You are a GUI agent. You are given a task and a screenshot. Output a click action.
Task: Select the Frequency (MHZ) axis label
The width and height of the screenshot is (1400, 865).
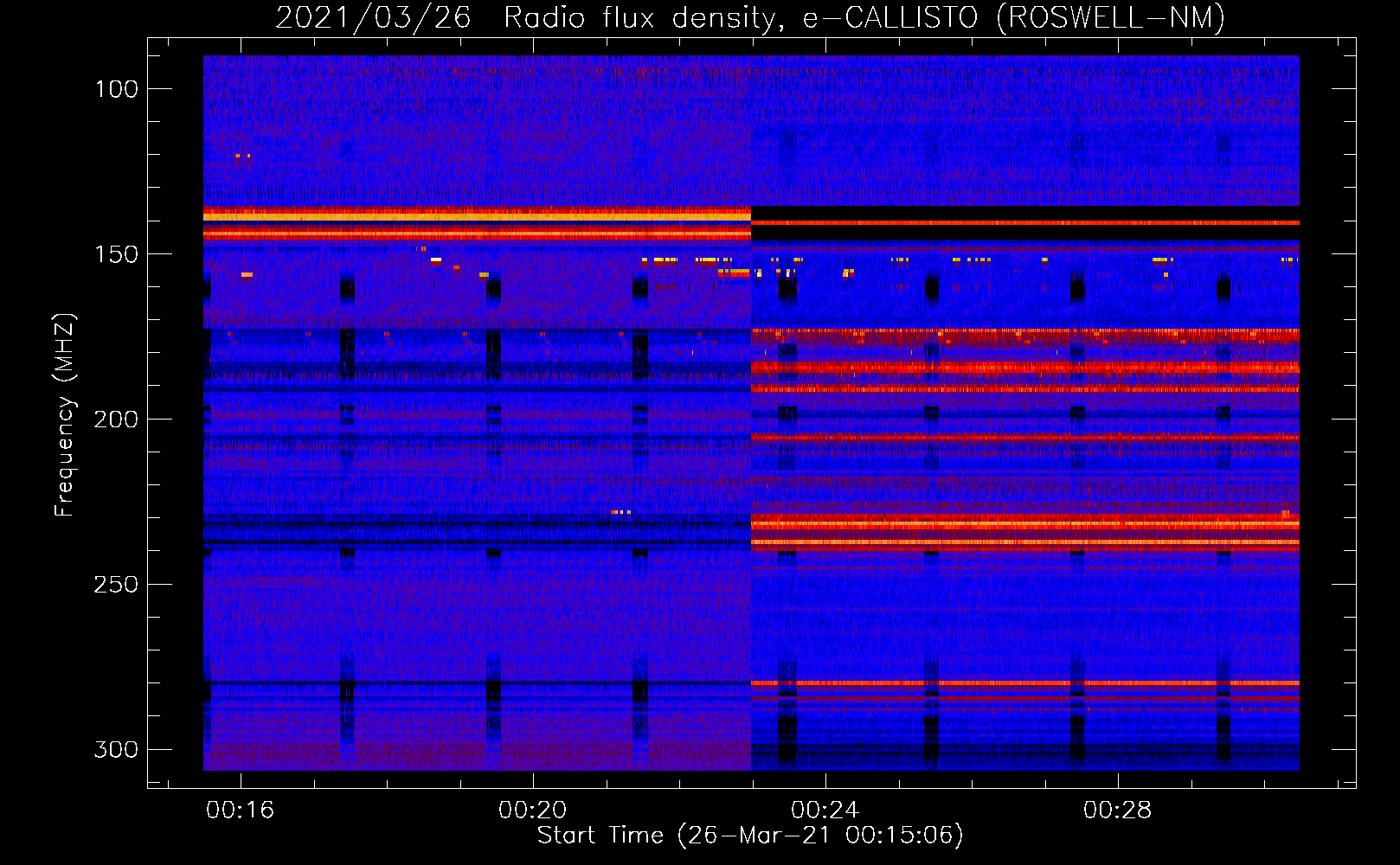(x=65, y=415)
